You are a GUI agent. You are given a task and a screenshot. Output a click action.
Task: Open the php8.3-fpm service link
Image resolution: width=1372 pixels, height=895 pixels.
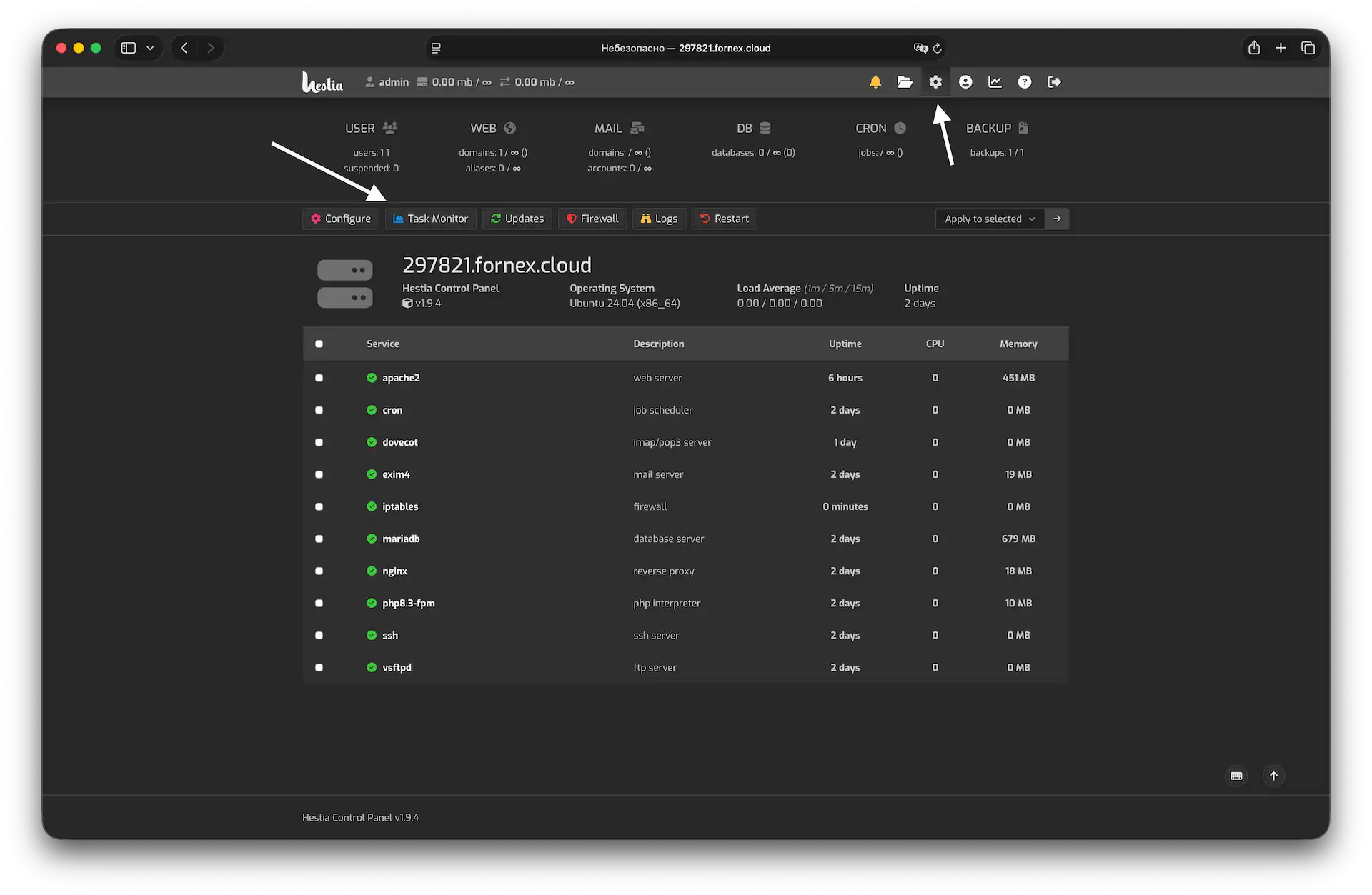(x=408, y=603)
